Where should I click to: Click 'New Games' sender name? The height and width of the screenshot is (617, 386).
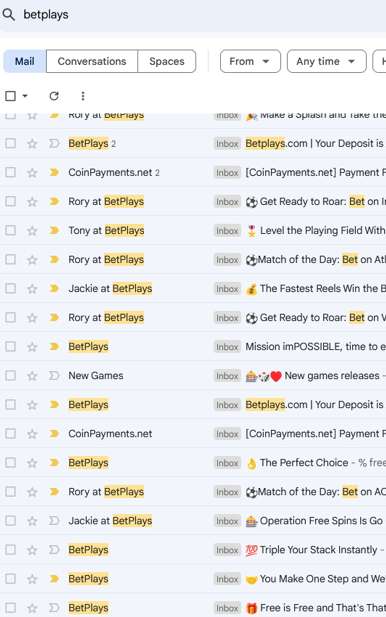(96, 376)
